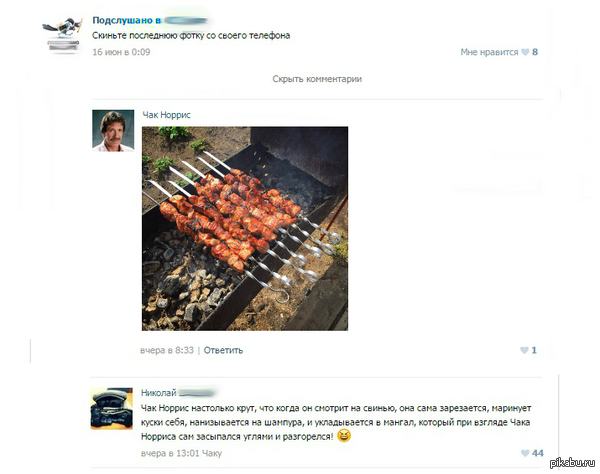Image resolution: width=600 pixels, height=474 pixels.
Task: Open comment timestamp вчера в 13:01
Action: click(170, 453)
